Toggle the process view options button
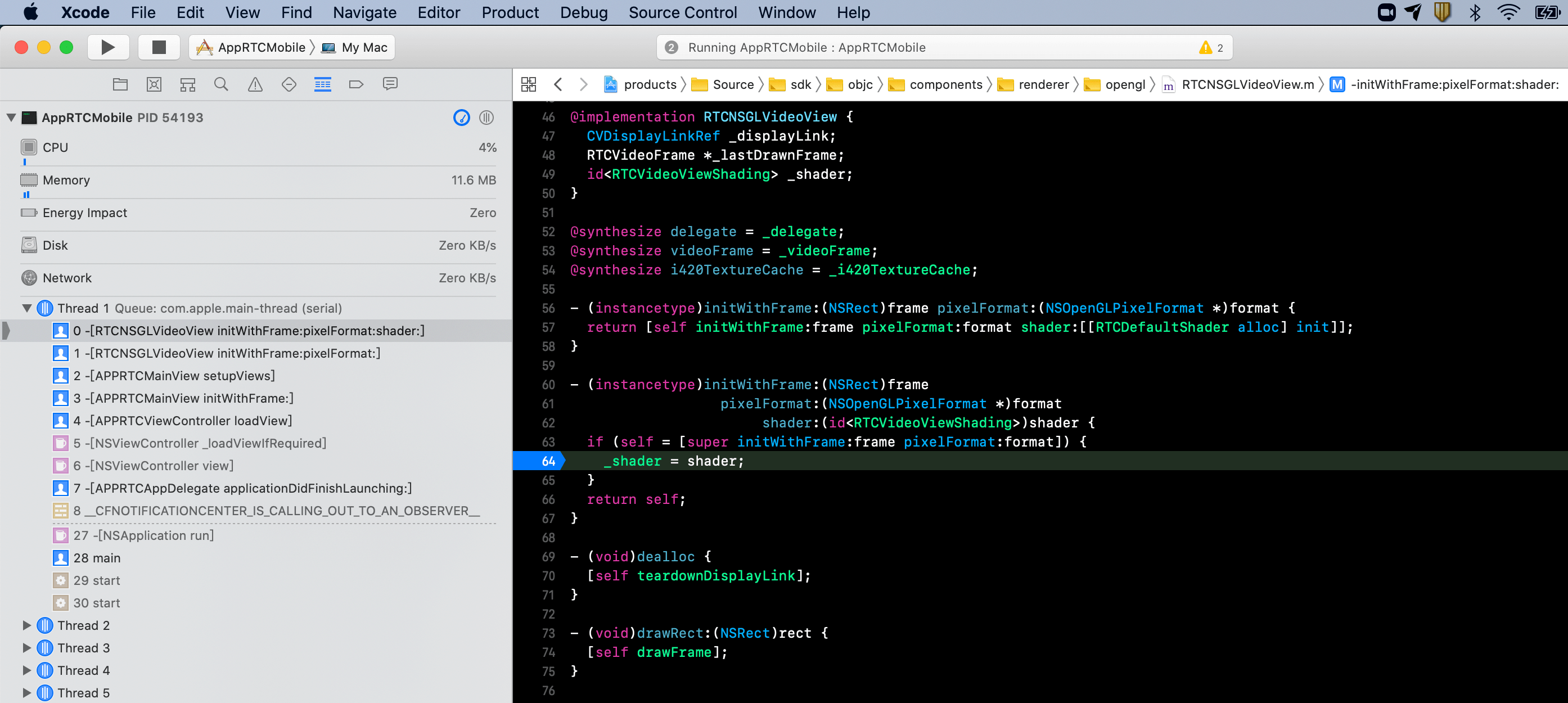 [486, 118]
